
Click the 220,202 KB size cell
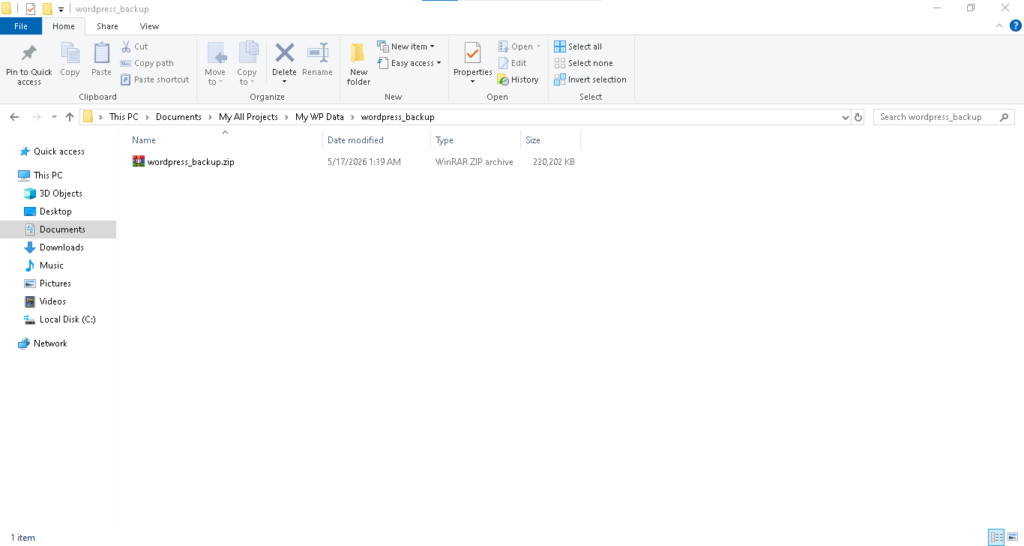pos(554,162)
